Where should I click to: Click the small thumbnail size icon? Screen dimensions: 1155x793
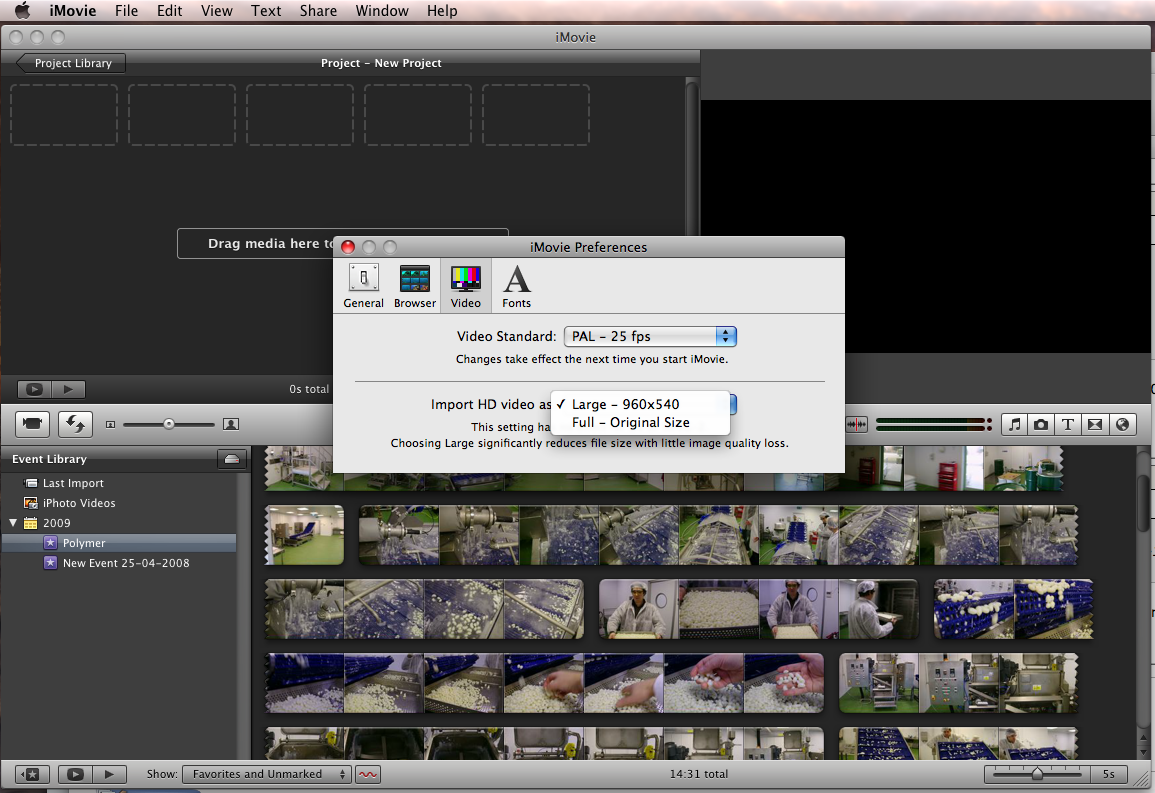point(110,424)
